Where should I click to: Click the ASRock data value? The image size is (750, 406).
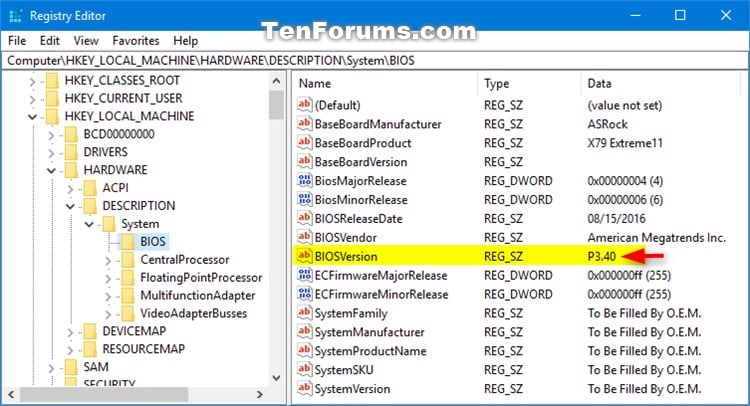[x=607, y=124]
